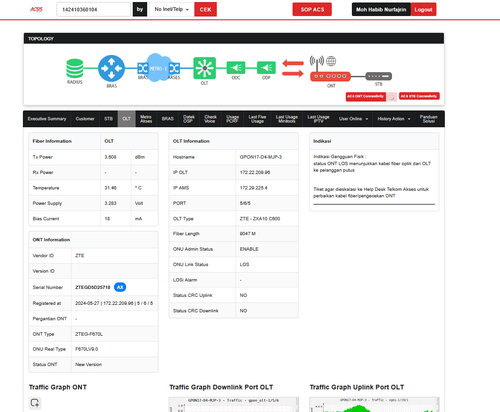Click the right Metro switch icon near AKSES
Viewport: 500px width, 412px height.
(x=174, y=68)
